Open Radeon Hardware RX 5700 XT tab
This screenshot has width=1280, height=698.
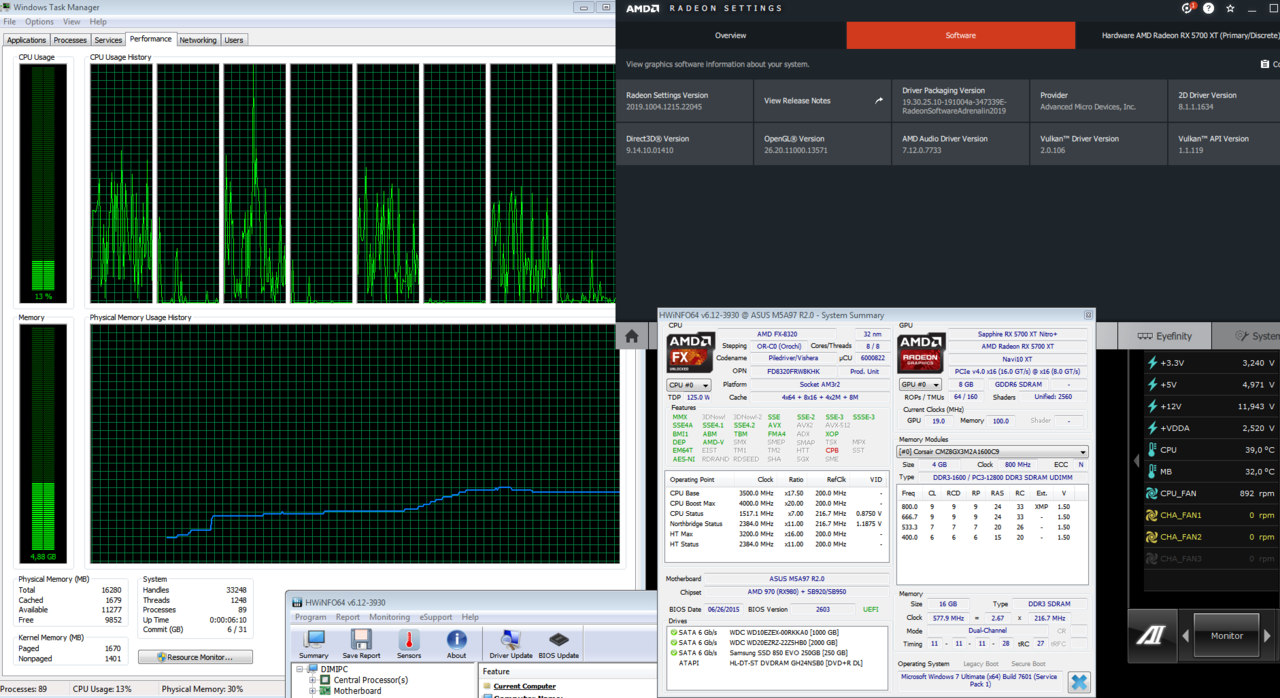(1178, 35)
